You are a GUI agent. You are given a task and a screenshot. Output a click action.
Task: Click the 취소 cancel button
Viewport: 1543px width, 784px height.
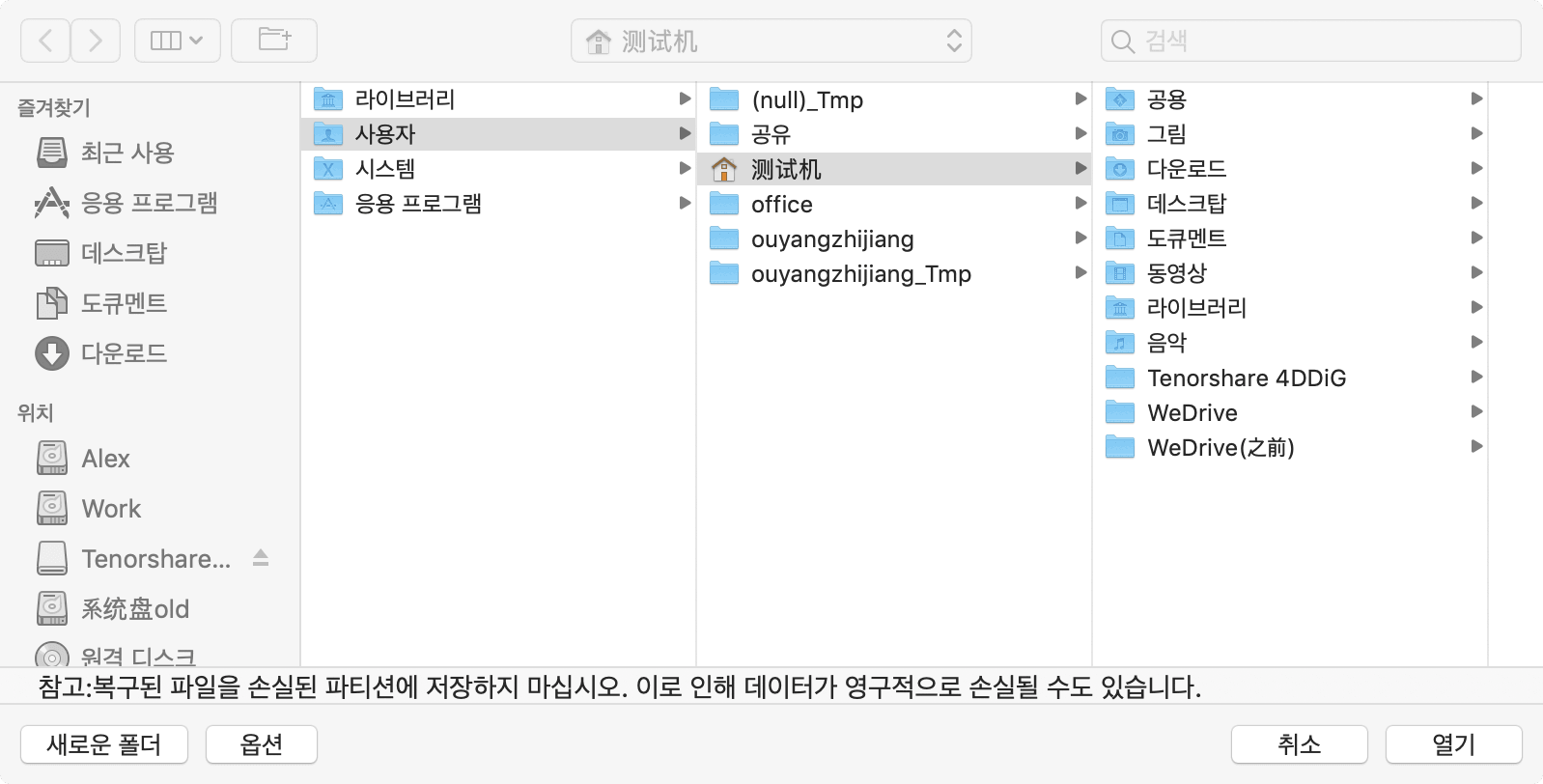pos(1300,744)
